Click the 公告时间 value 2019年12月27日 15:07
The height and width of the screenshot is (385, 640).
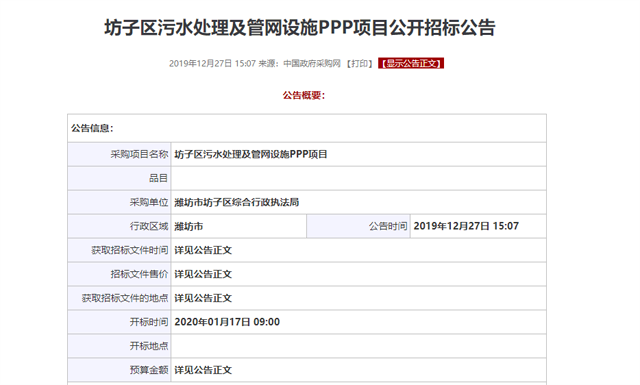[x=466, y=226]
